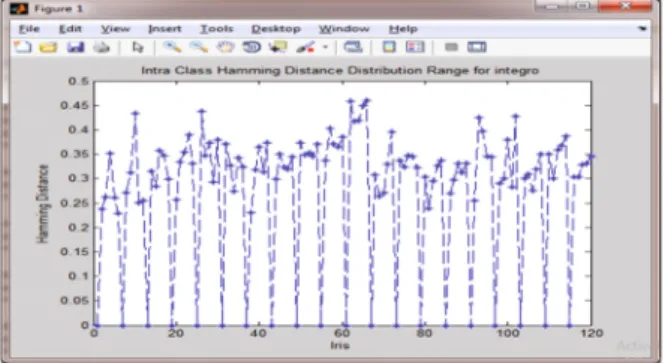This screenshot has height=363, width=665.
Task: Click the y-axis tick label 0.45
Action: (74, 106)
